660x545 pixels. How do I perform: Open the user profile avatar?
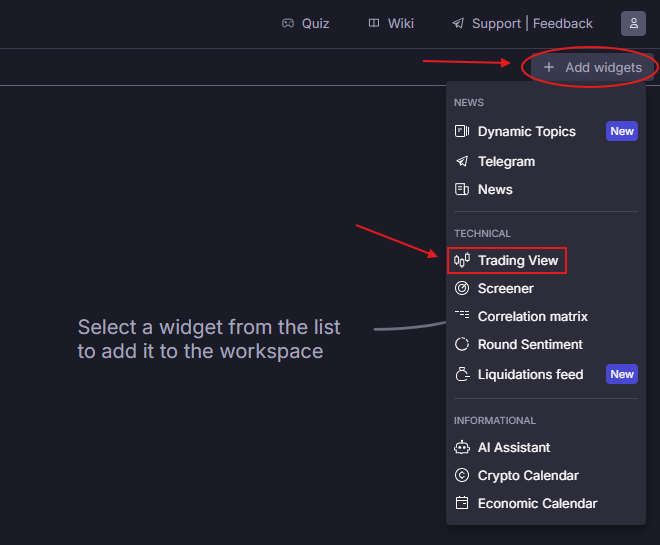pyautogui.click(x=633, y=23)
